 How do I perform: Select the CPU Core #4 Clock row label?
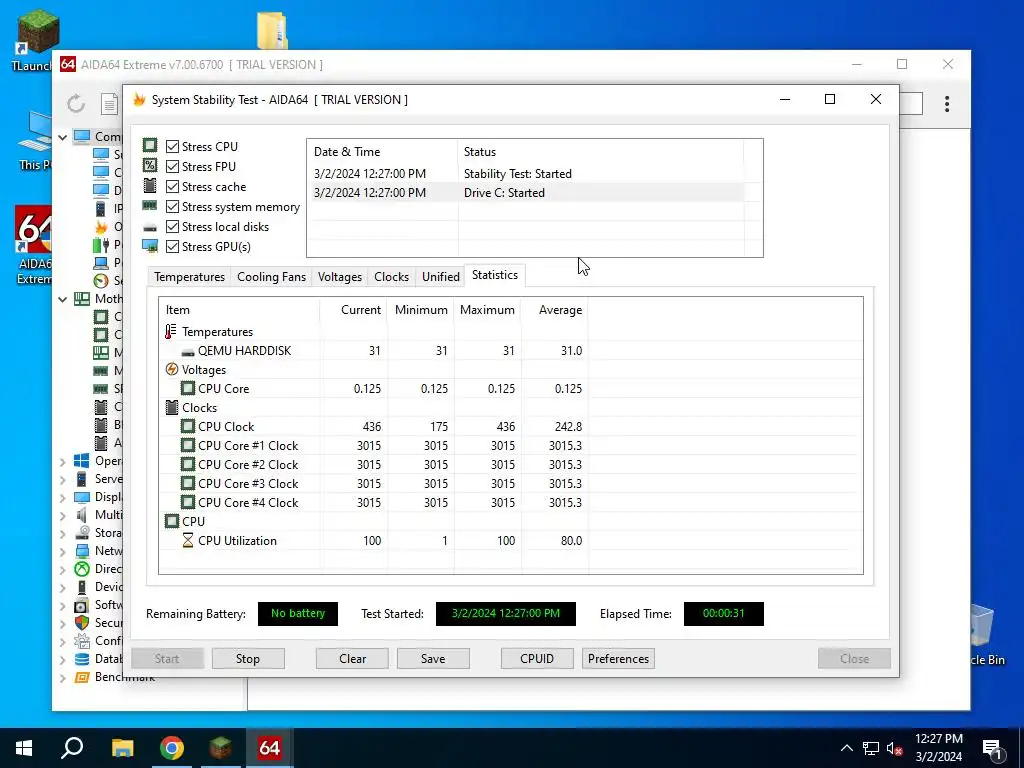tap(248, 502)
